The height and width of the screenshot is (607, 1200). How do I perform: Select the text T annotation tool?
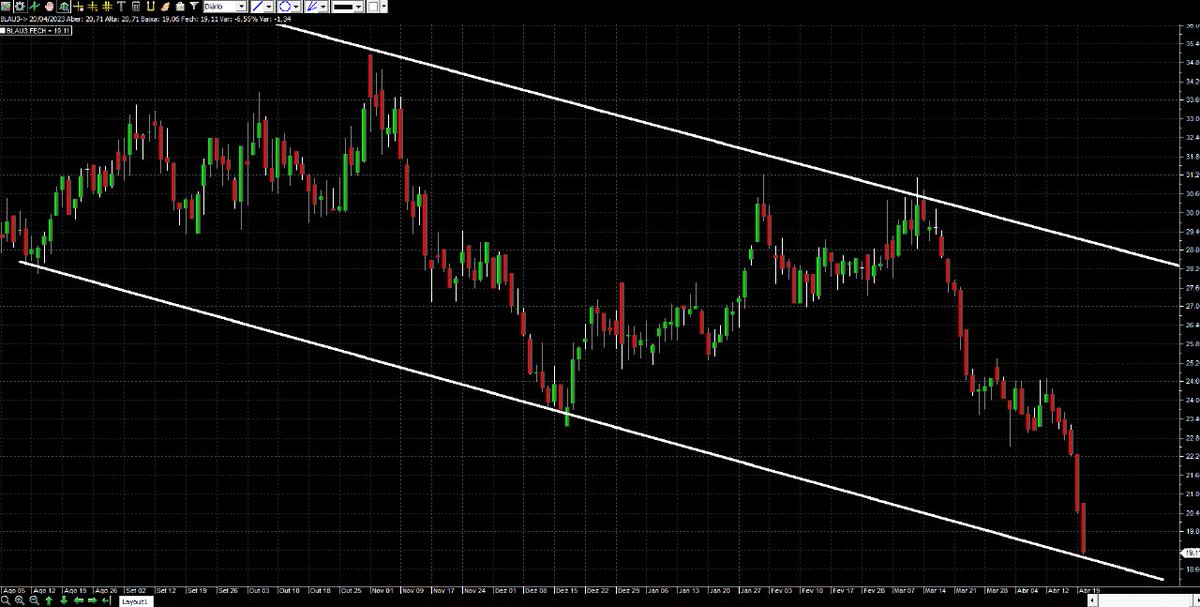coord(121,6)
